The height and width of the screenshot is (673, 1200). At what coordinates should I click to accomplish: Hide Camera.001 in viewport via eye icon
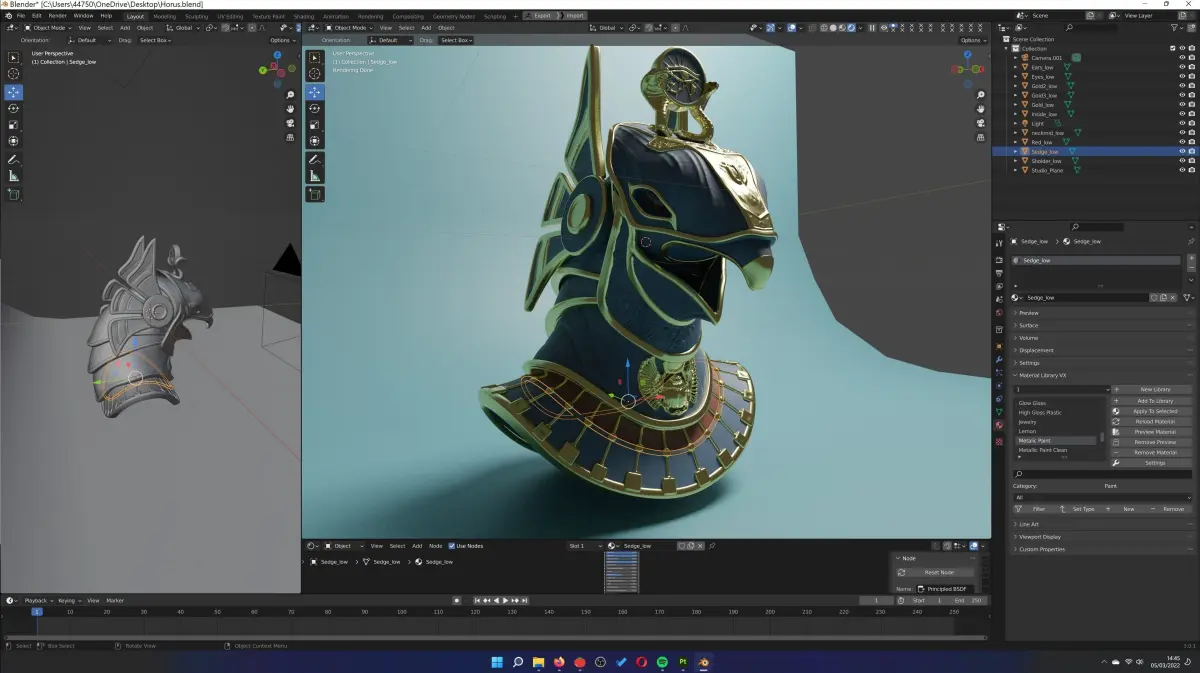pyautogui.click(x=1181, y=58)
